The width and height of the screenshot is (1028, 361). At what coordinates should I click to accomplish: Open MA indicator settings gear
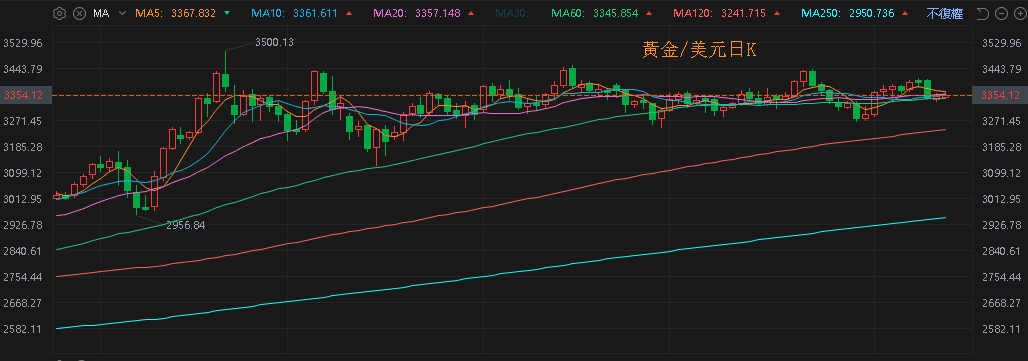(59, 13)
